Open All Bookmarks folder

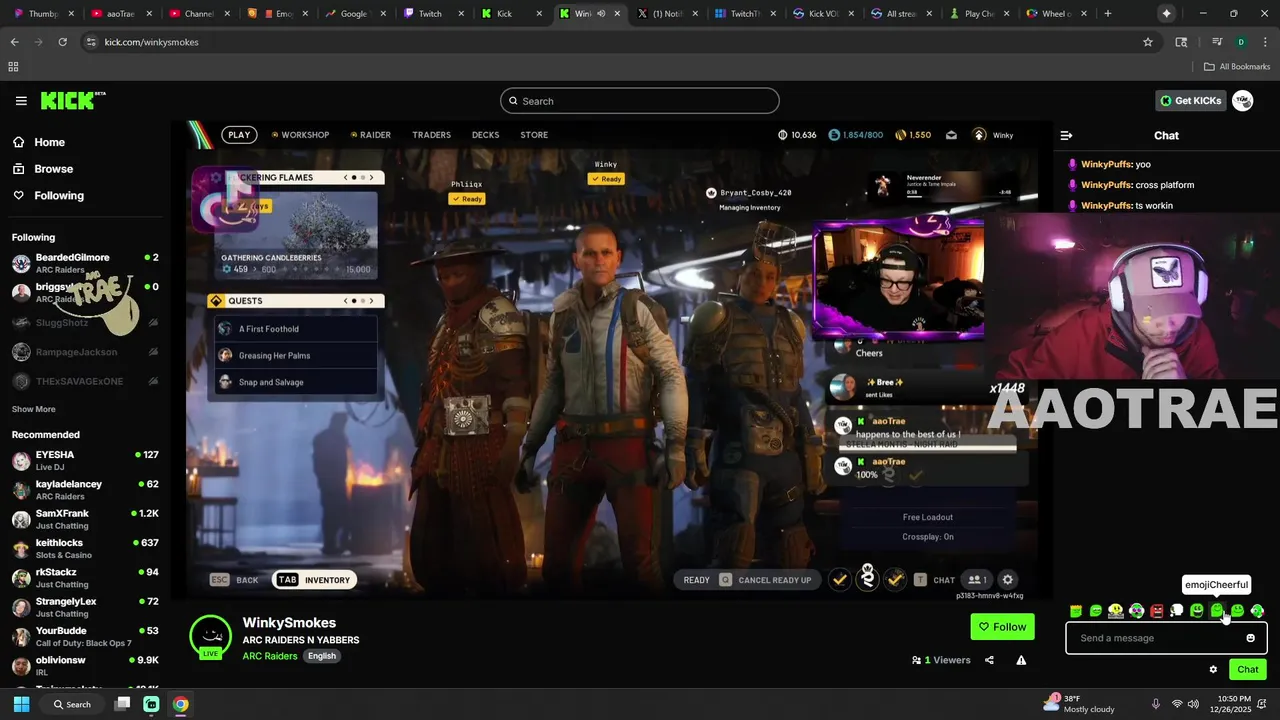(1237, 67)
